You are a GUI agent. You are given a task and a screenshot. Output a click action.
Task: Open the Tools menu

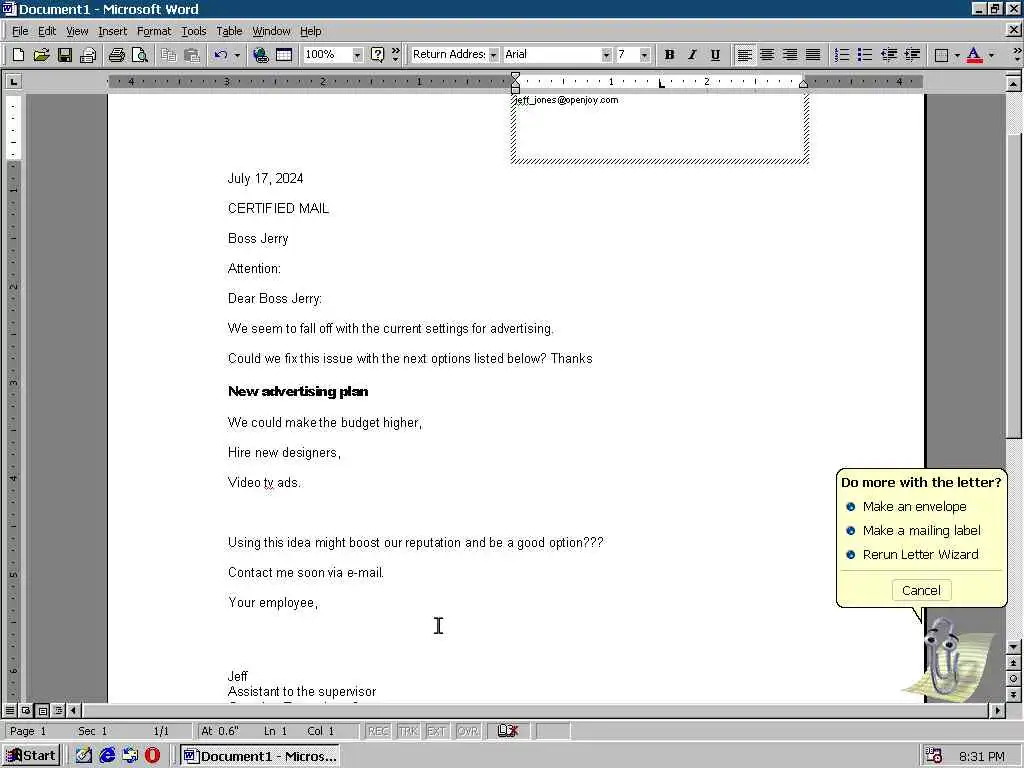(193, 31)
